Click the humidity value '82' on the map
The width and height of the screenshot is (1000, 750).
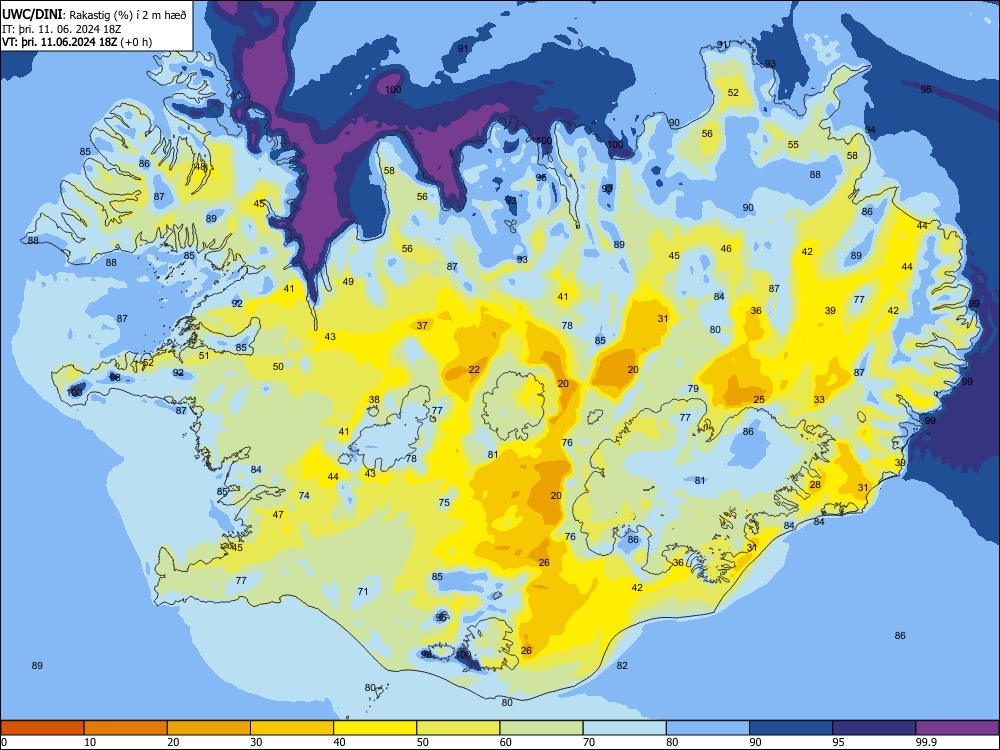622,666
